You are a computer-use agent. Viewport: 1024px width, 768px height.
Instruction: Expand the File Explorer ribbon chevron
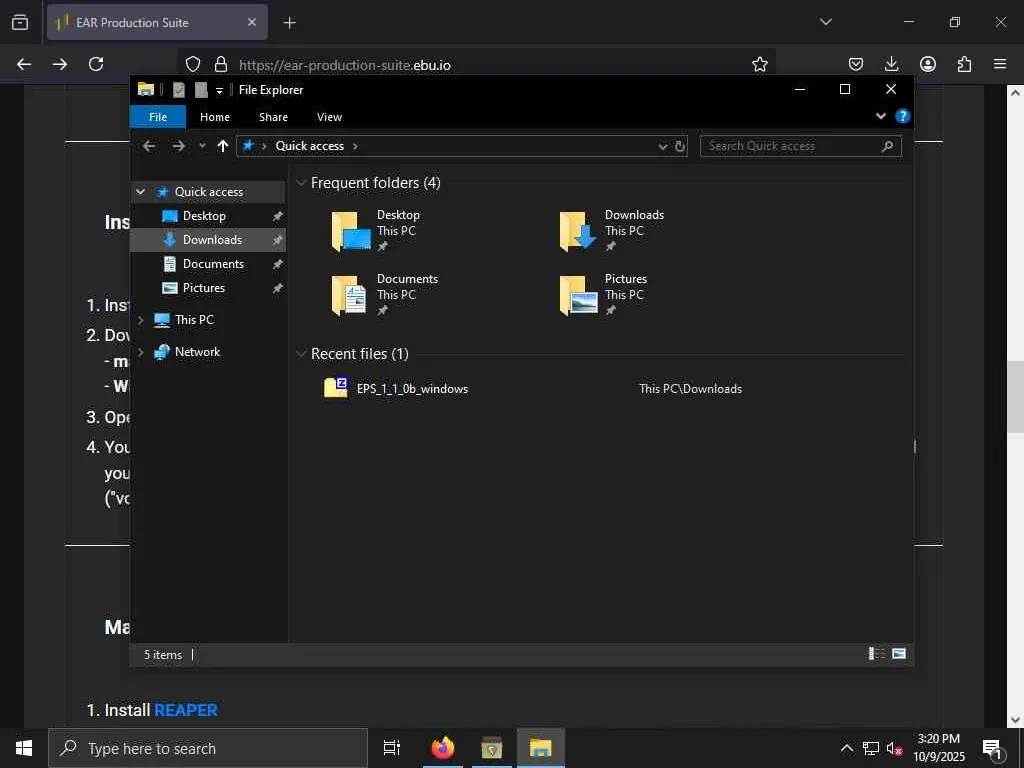click(880, 116)
